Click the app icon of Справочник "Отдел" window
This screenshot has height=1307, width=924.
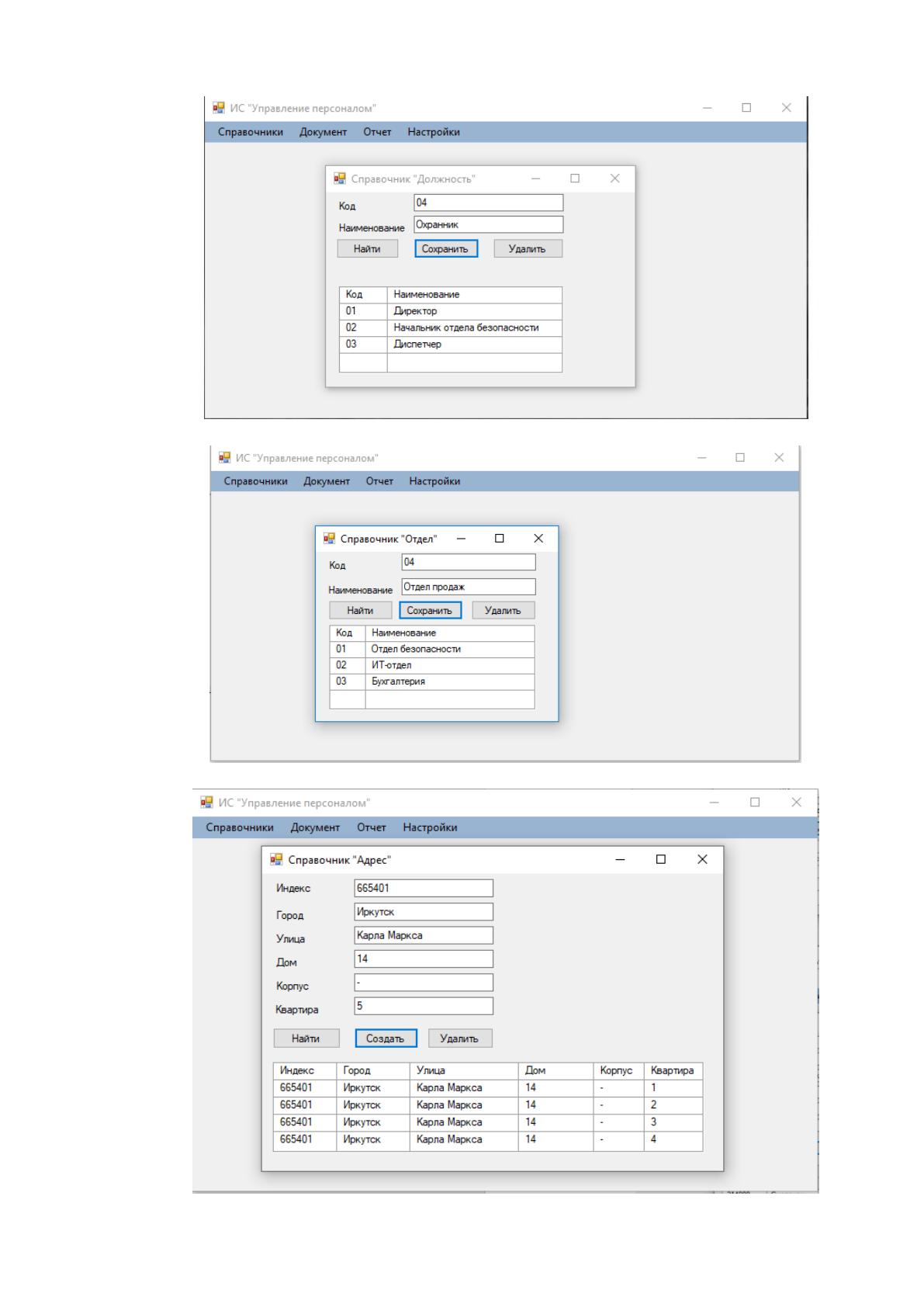point(329,538)
